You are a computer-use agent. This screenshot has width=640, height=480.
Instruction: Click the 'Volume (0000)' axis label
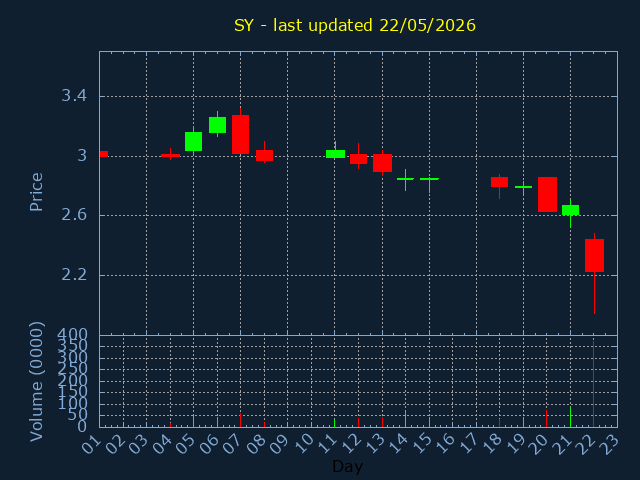pyautogui.click(x=36, y=382)
